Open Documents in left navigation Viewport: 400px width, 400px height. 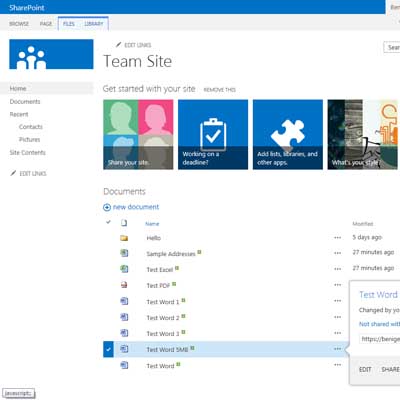tap(25, 101)
